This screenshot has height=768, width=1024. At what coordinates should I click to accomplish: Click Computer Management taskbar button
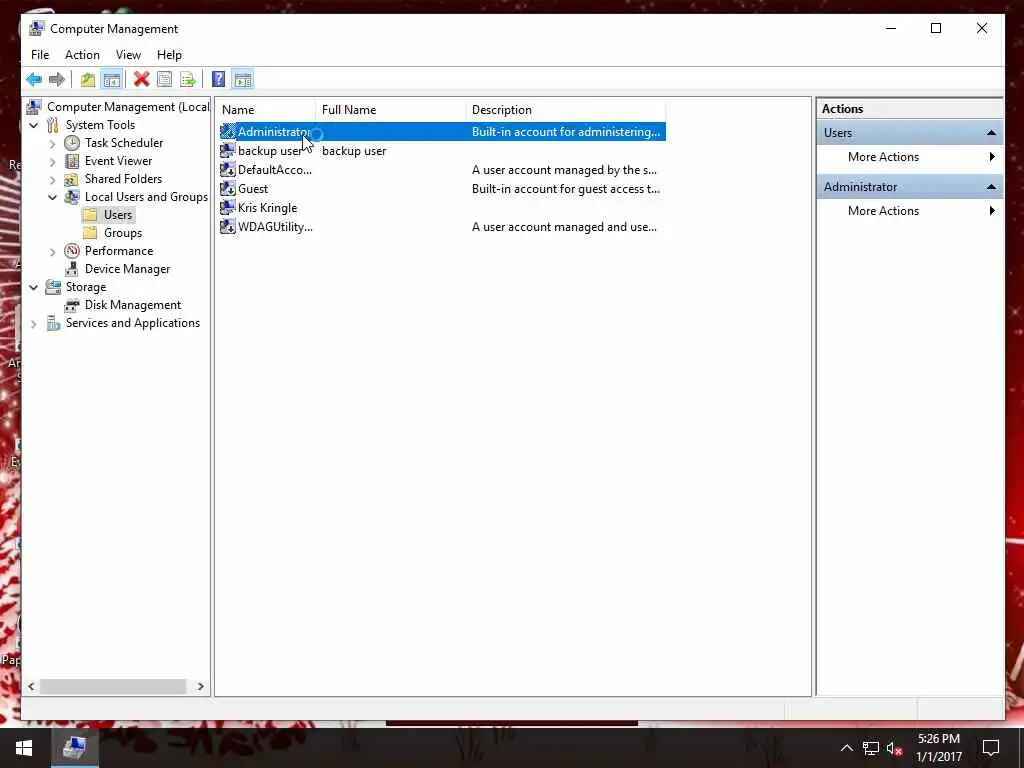pyautogui.click(x=74, y=748)
